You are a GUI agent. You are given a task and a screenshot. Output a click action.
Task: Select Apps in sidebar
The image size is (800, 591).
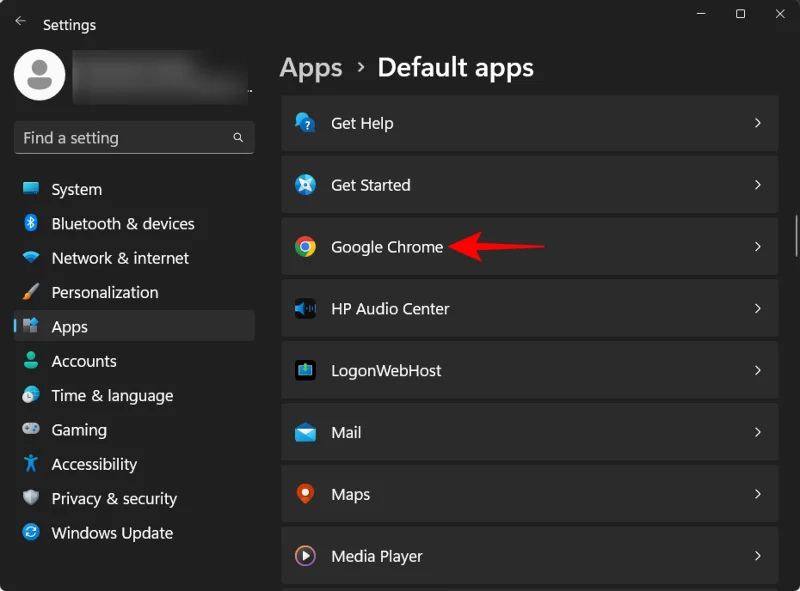click(x=134, y=326)
